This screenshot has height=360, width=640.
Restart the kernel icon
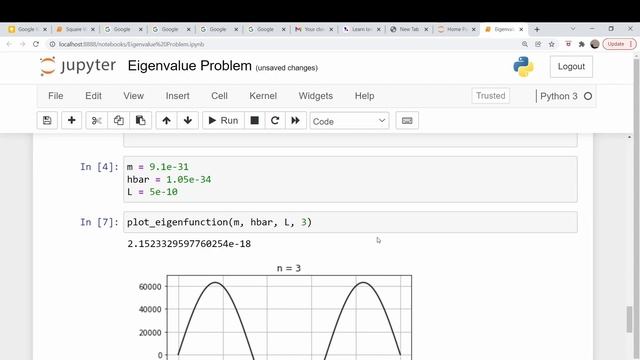tap(275, 120)
